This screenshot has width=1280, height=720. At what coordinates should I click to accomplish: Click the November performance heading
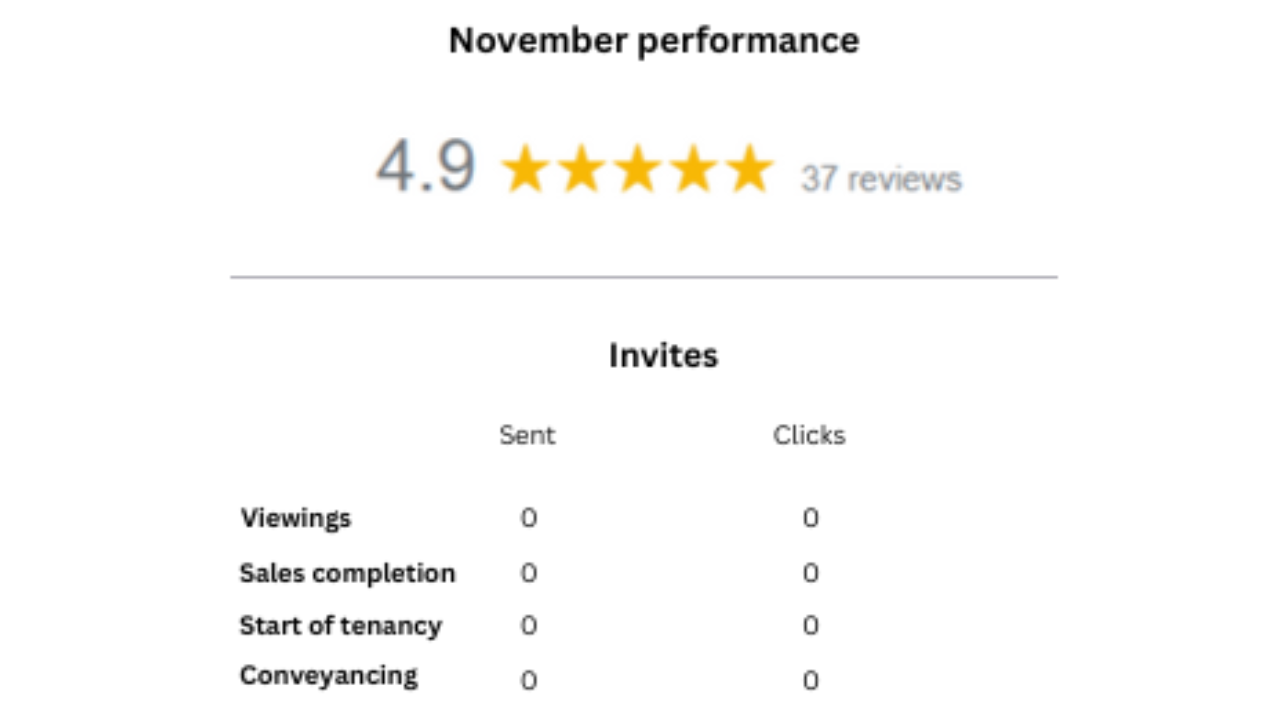click(654, 41)
